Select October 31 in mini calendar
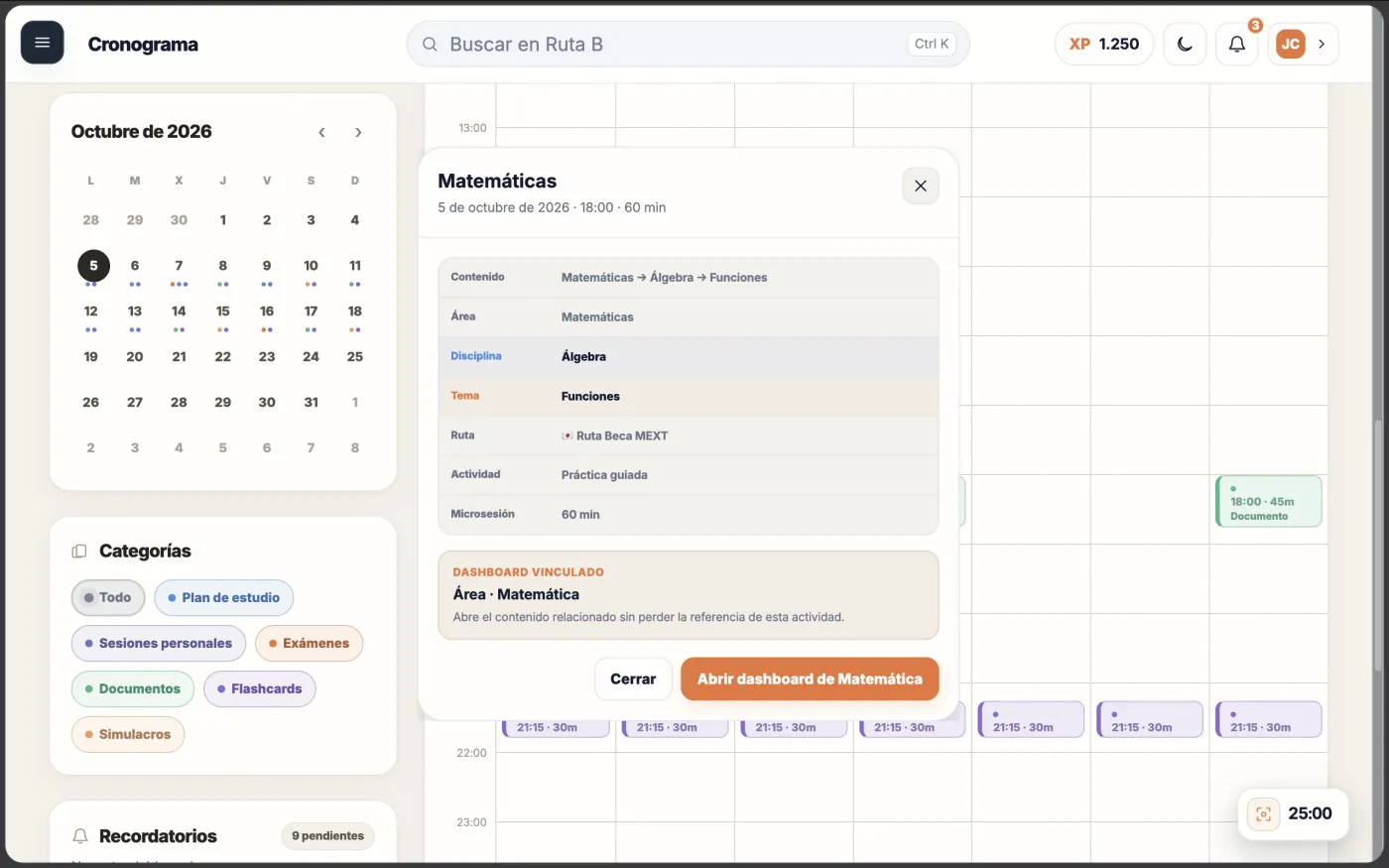Image resolution: width=1389 pixels, height=868 pixels. (x=311, y=403)
